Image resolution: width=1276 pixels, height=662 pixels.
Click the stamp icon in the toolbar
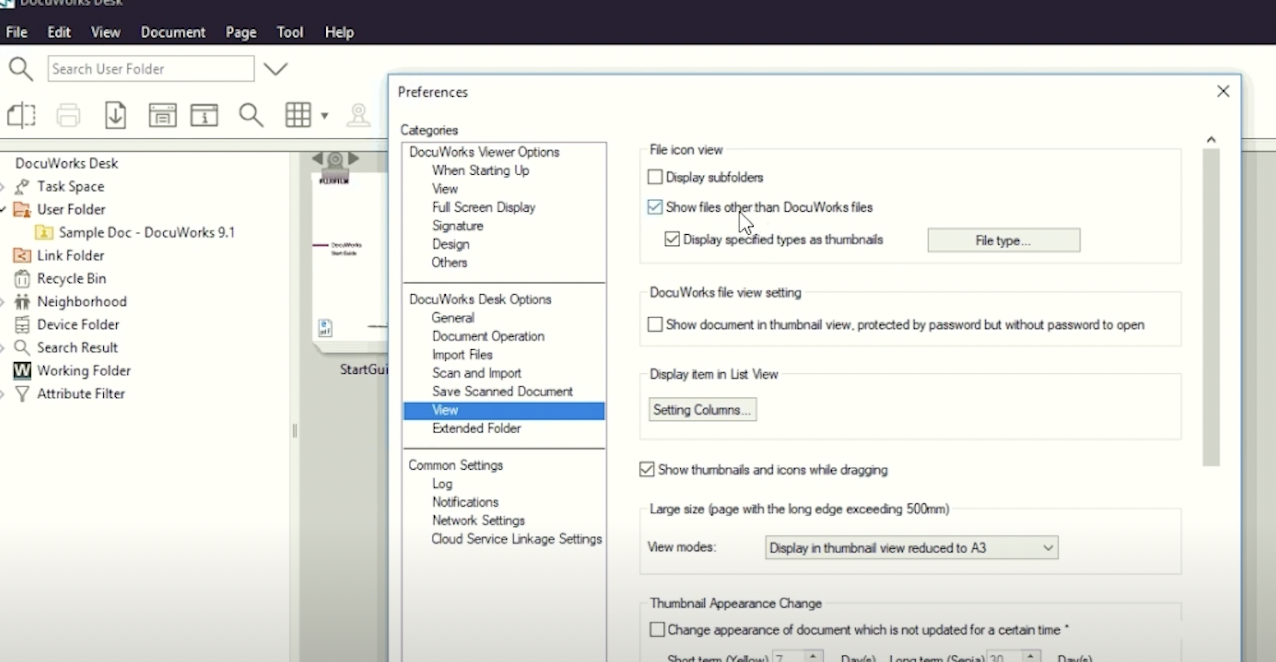[x=358, y=116]
